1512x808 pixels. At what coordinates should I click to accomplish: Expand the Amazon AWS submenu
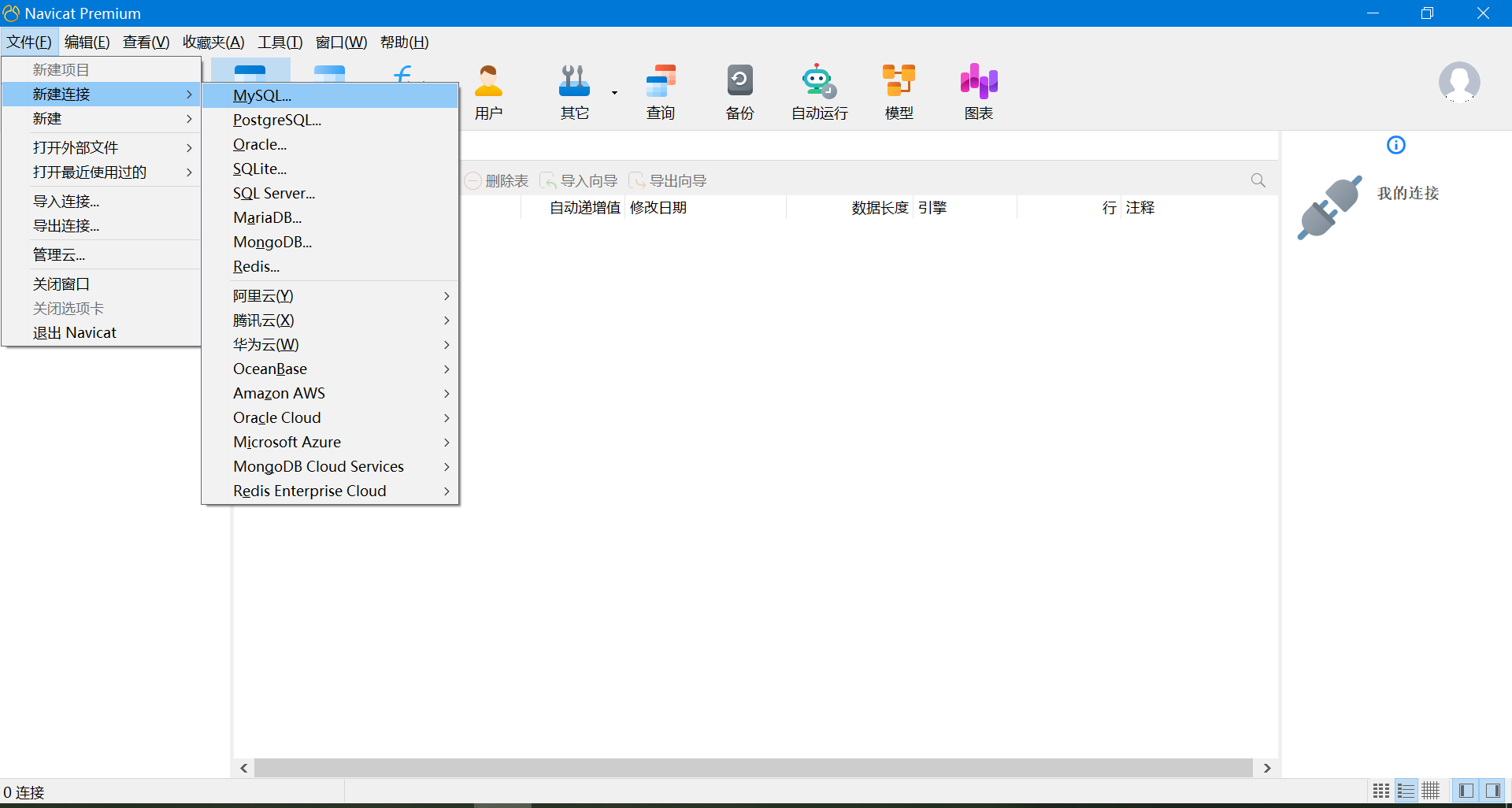point(331,393)
